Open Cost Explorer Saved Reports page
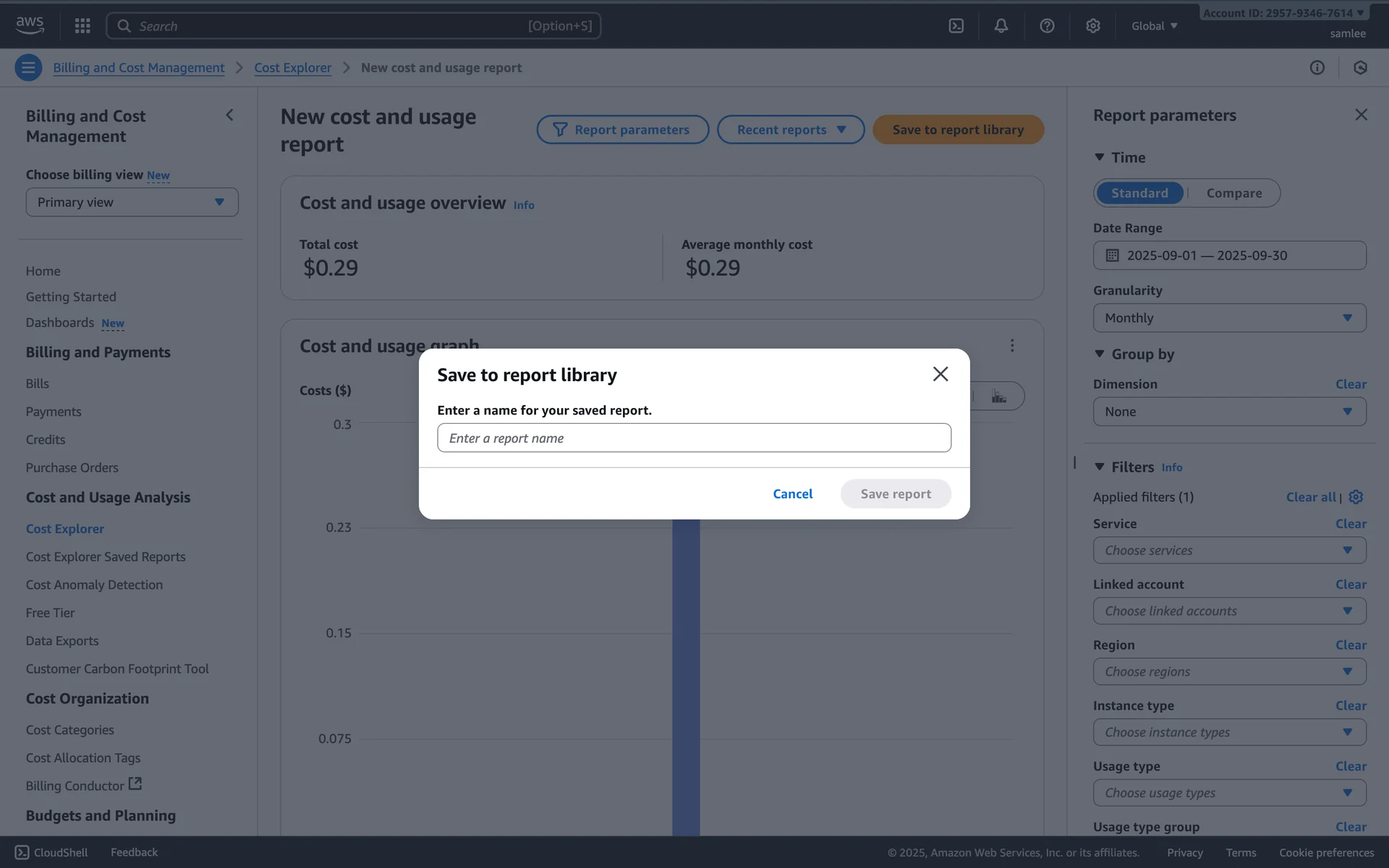Viewport: 1389px width, 868px height. (x=106, y=557)
